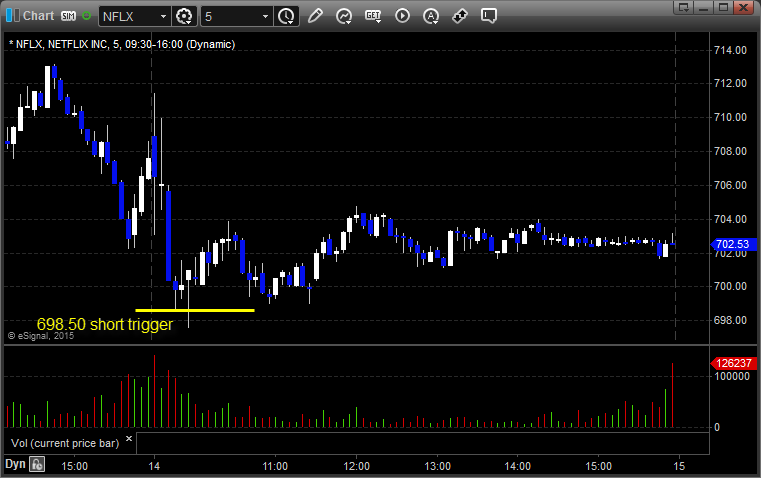Close the chart window
Screen dimensions: 761x478
coord(743,7)
